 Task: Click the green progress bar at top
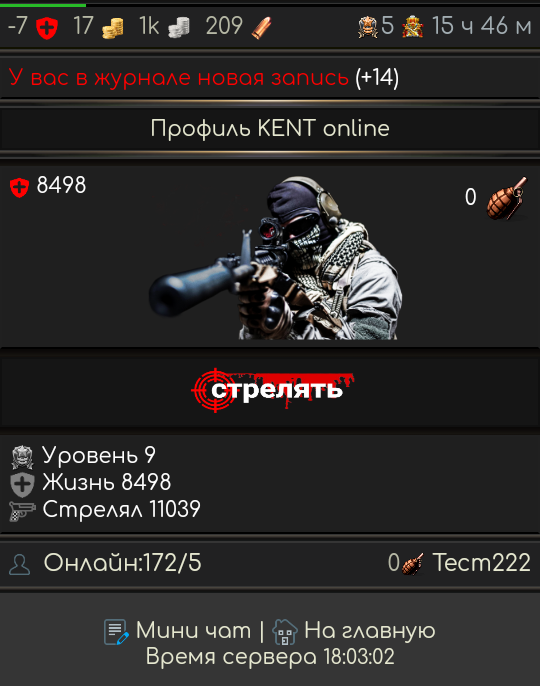(43, 5)
